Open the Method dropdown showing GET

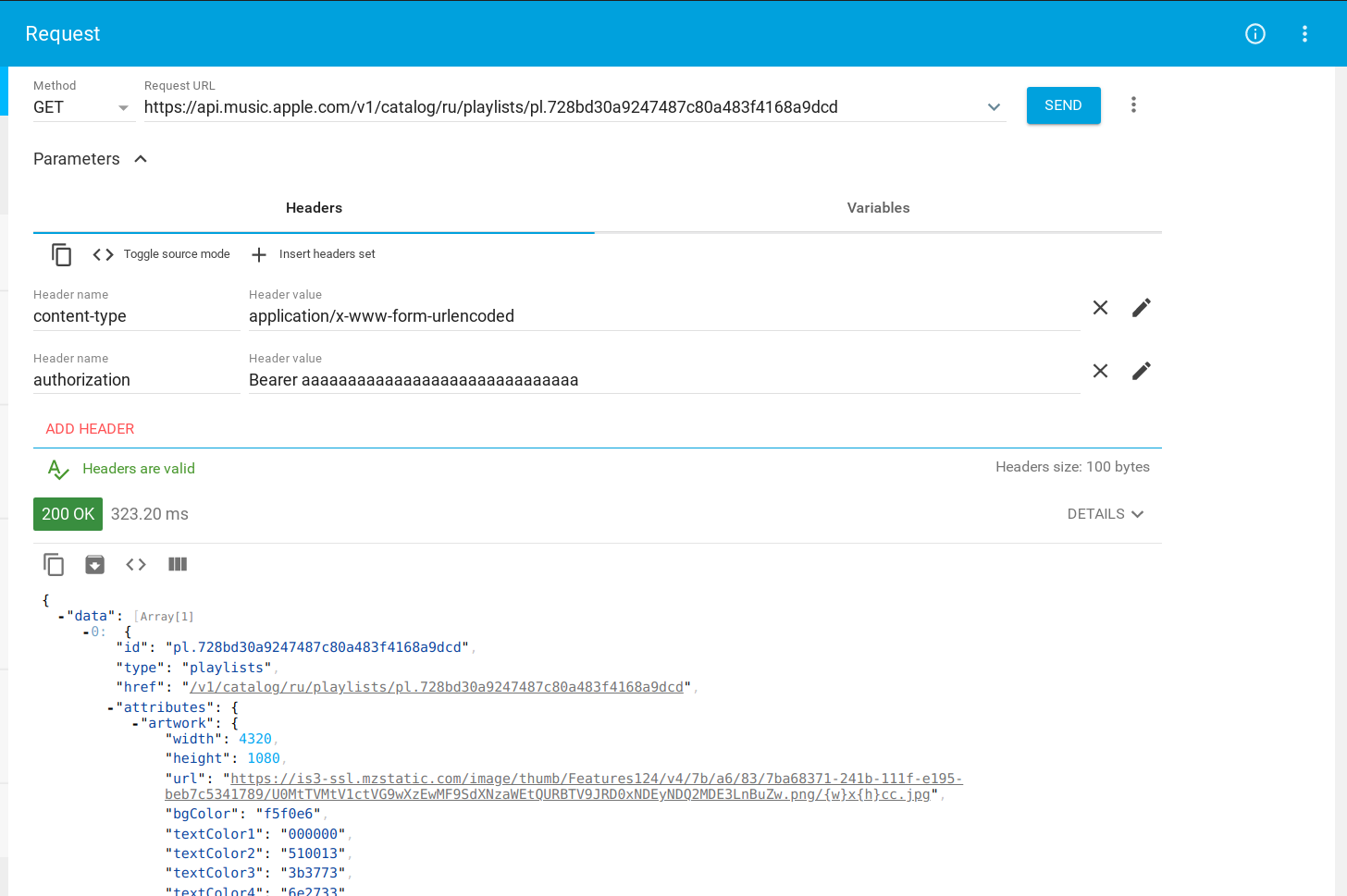tap(81, 107)
